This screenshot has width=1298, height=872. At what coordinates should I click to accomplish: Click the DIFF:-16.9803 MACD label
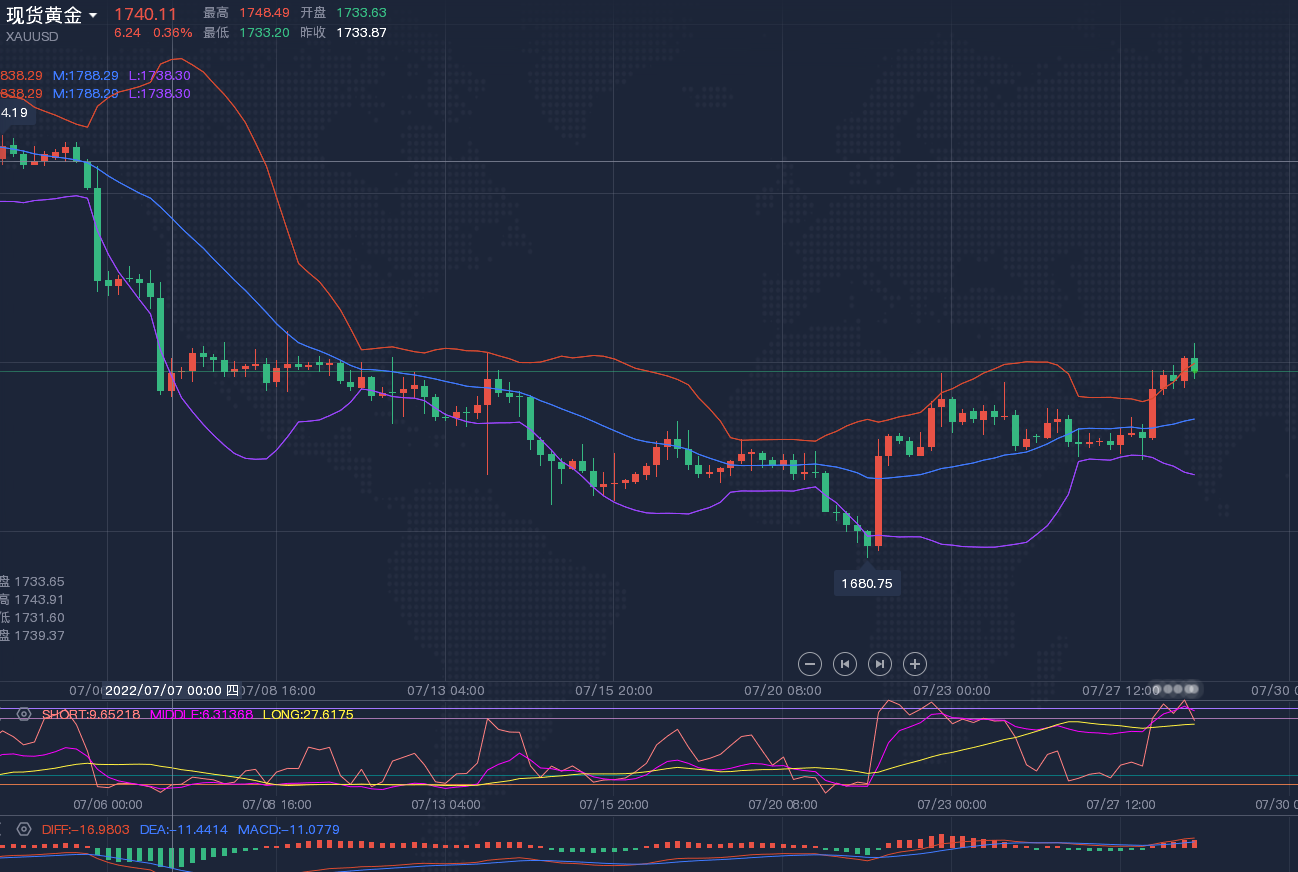[x=85, y=829]
